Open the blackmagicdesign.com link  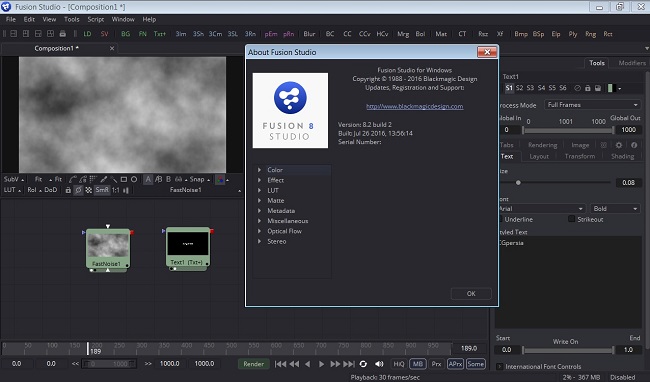click(415, 106)
